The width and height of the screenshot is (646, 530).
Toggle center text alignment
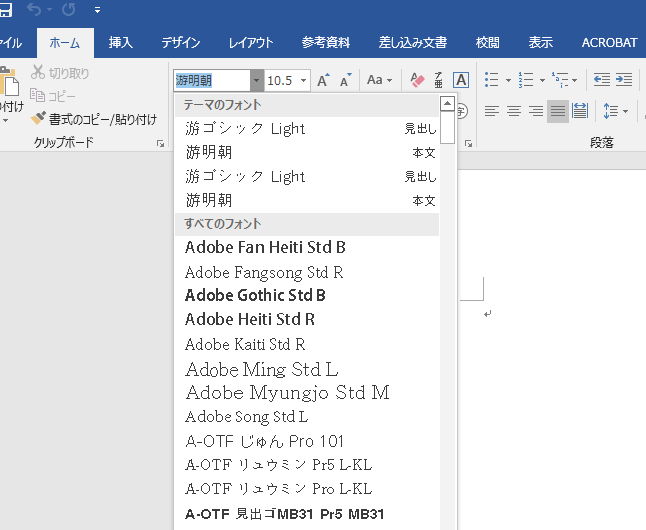514,111
